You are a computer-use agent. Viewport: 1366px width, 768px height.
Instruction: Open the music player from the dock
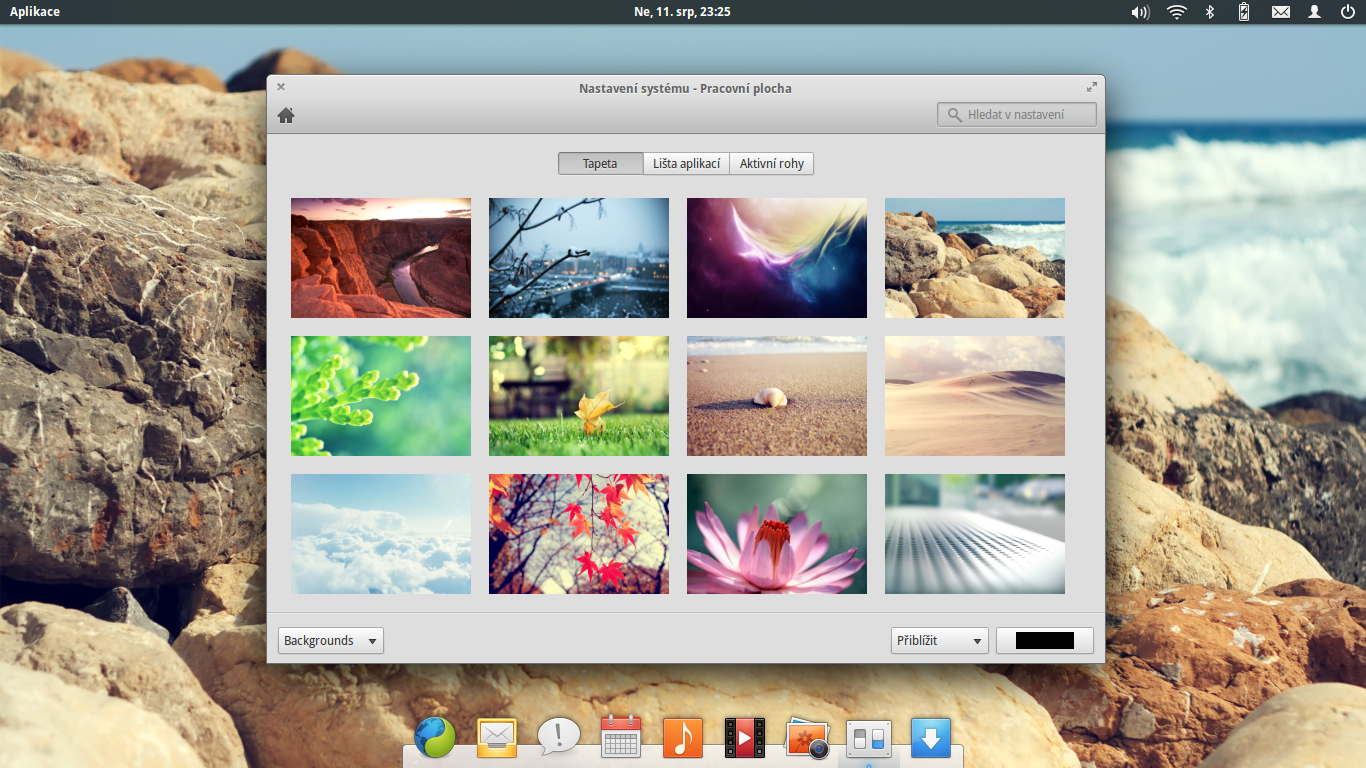[682, 737]
